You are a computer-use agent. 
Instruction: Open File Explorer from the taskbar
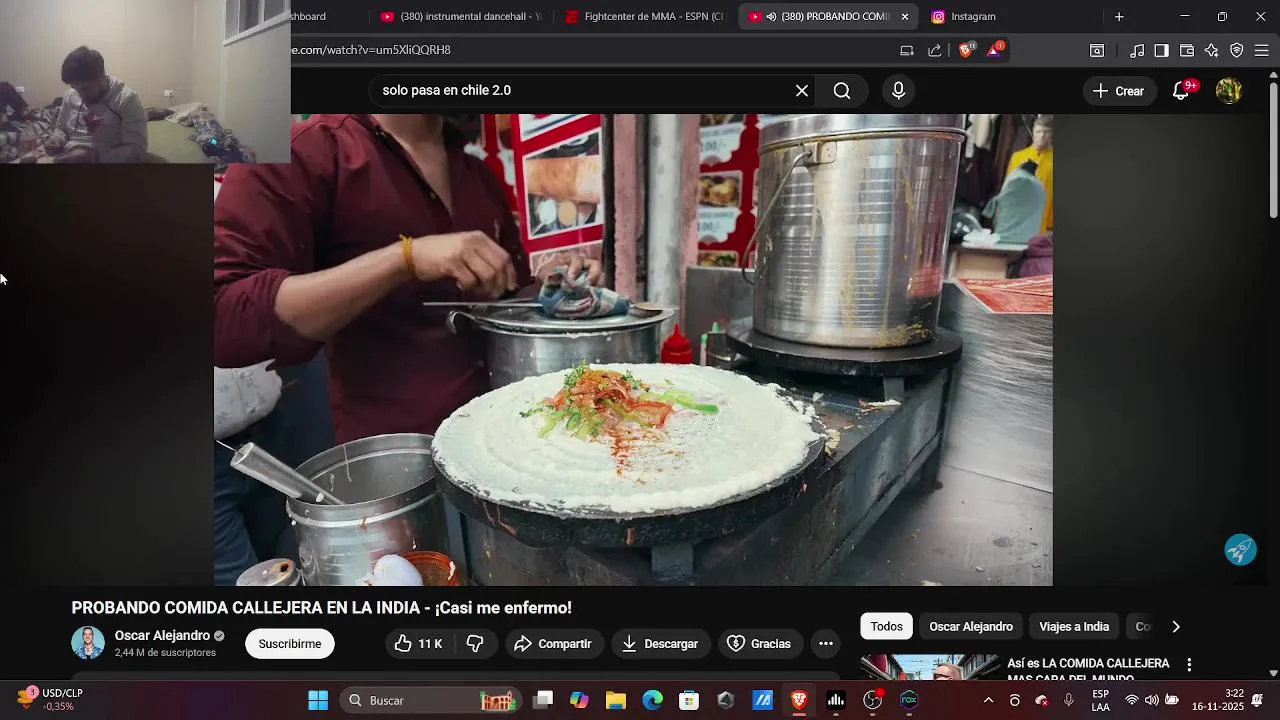point(616,701)
